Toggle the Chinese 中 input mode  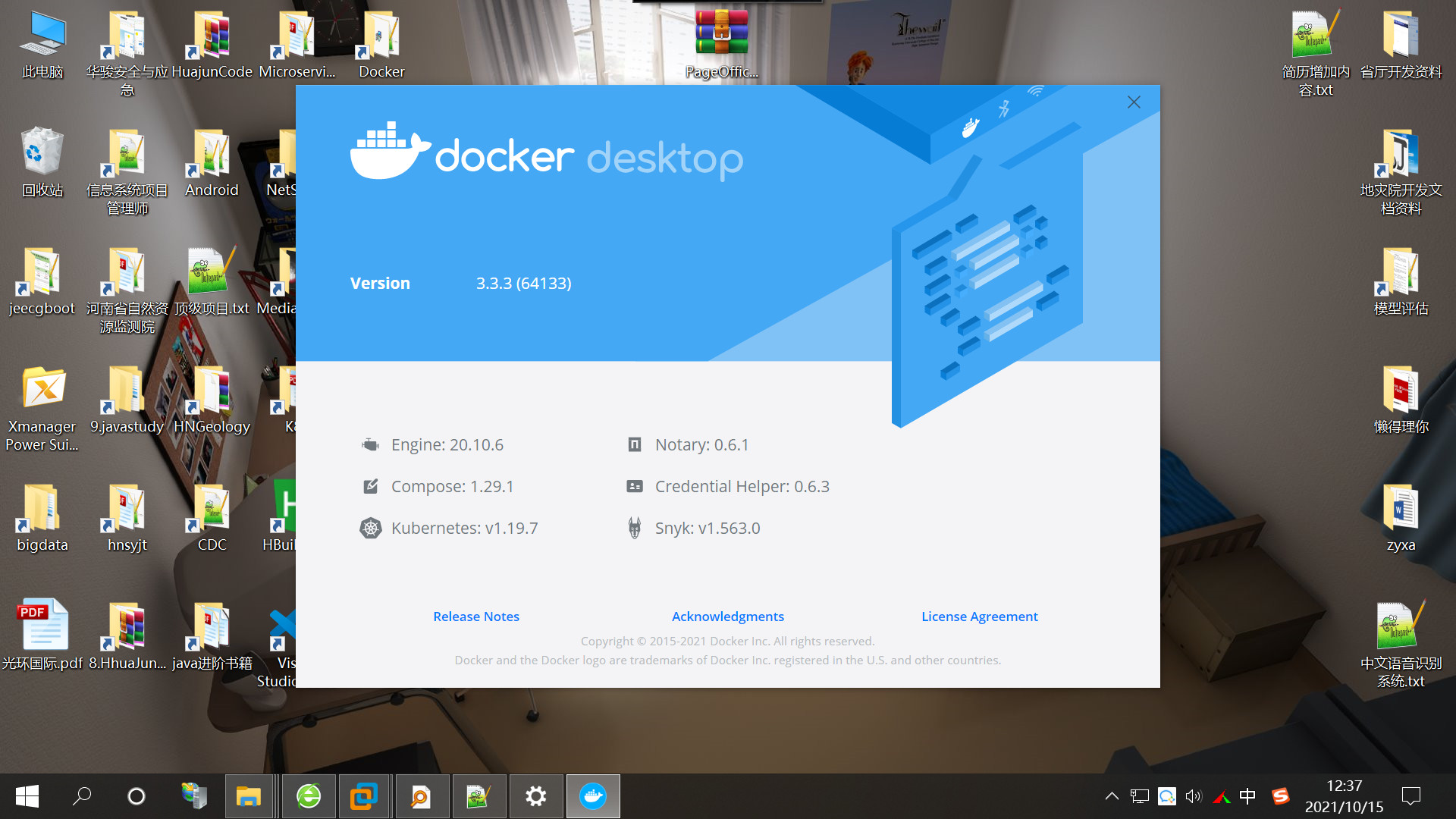[x=1247, y=796]
